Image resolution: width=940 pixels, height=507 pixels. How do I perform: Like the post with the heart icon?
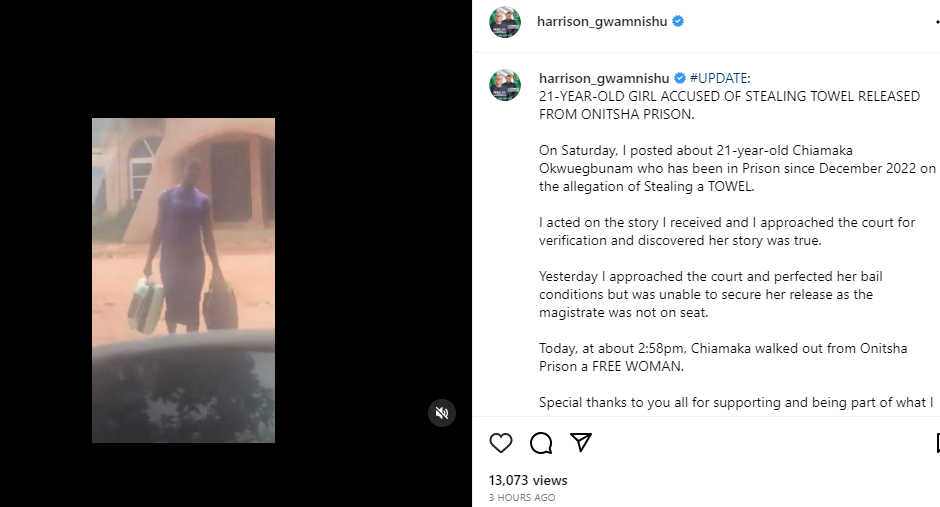[501, 443]
